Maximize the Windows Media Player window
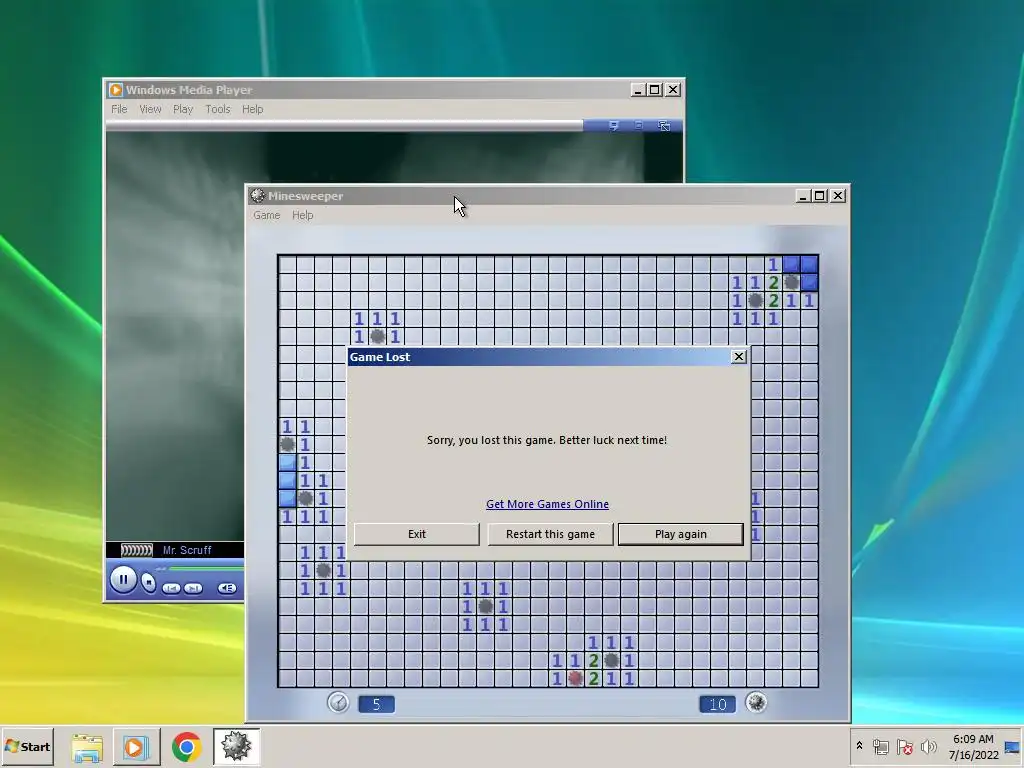 pyautogui.click(x=655, y=89)
